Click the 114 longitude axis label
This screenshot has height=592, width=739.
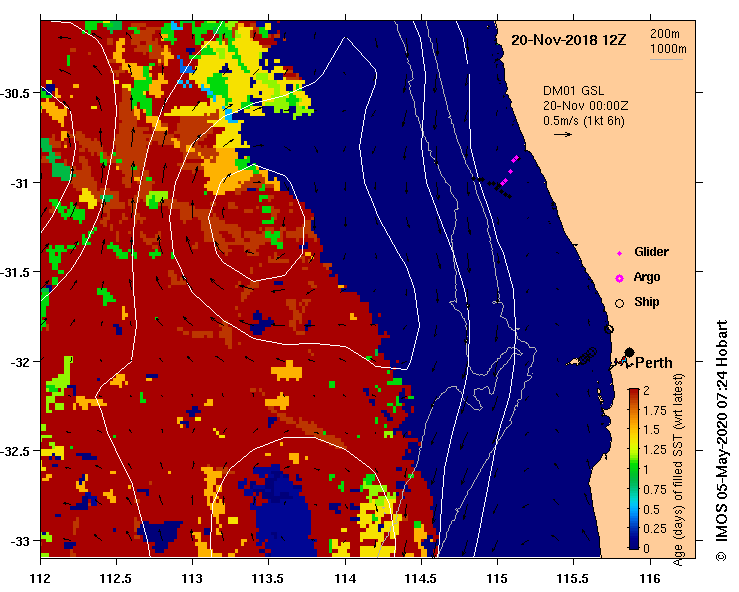tap(345, 578)
